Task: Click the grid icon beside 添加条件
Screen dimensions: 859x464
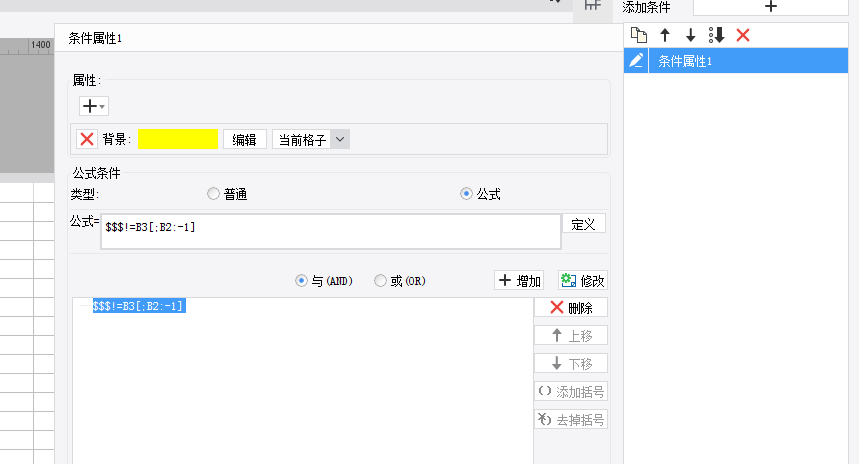Action: click(x=592, y=5)
